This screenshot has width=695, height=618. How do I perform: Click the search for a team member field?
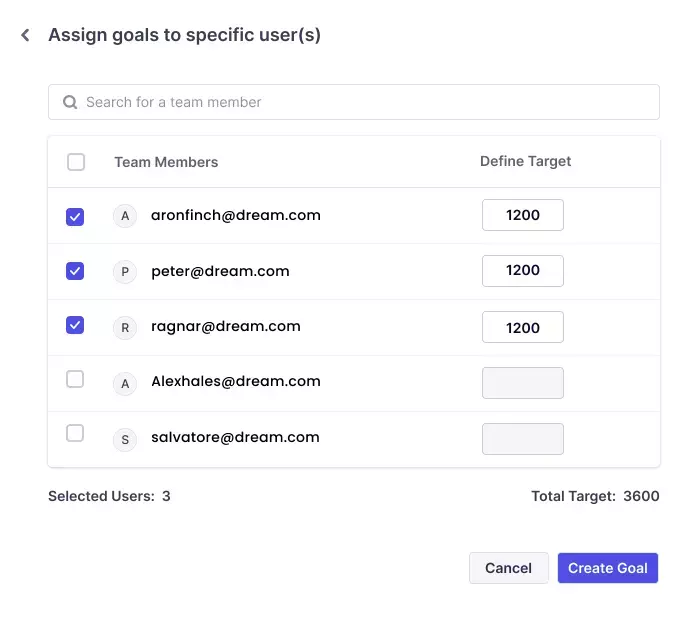pyautogui.click(x=354, y=102)
